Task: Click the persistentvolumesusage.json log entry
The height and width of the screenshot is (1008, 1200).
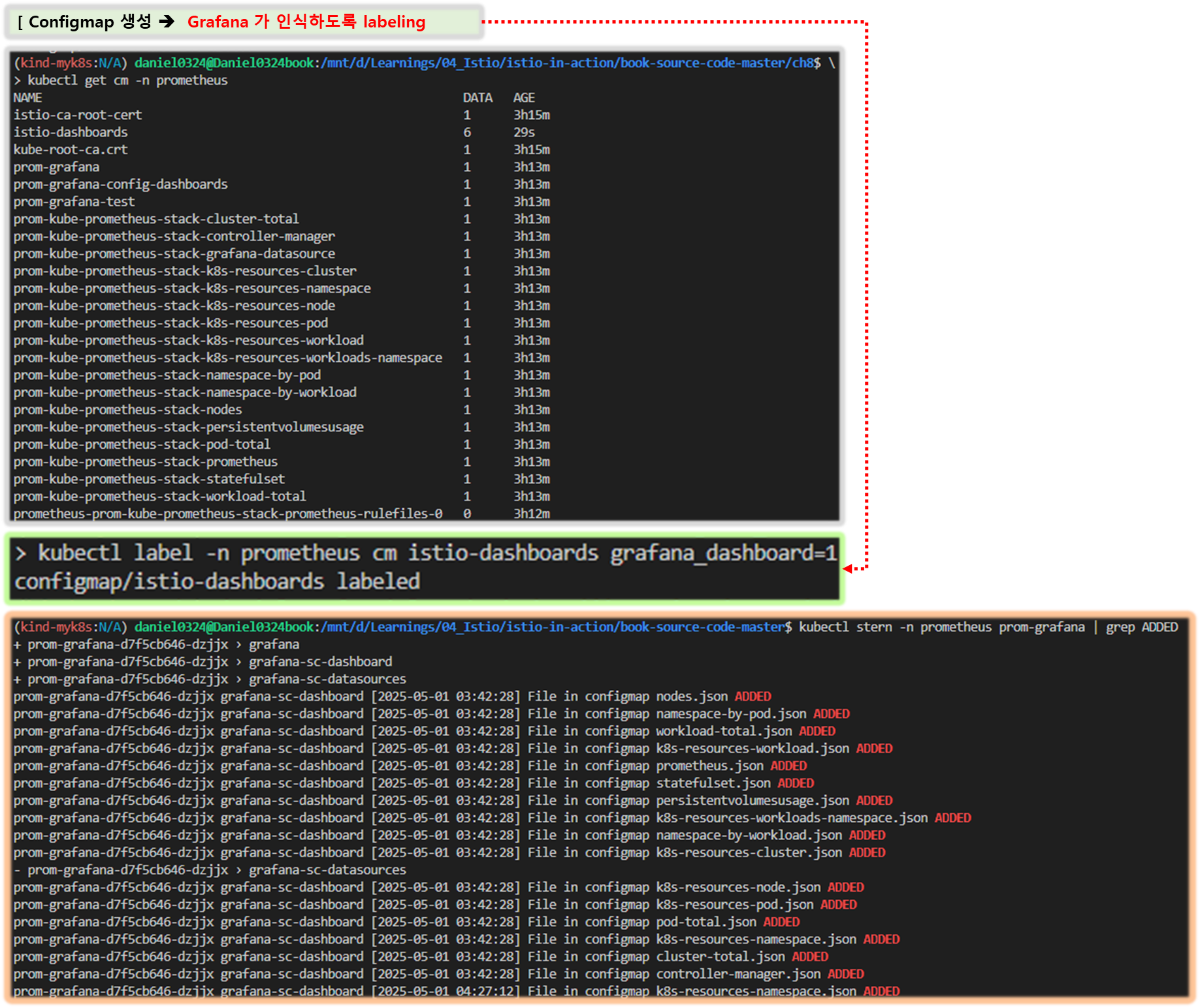Action: click(453, 800)
